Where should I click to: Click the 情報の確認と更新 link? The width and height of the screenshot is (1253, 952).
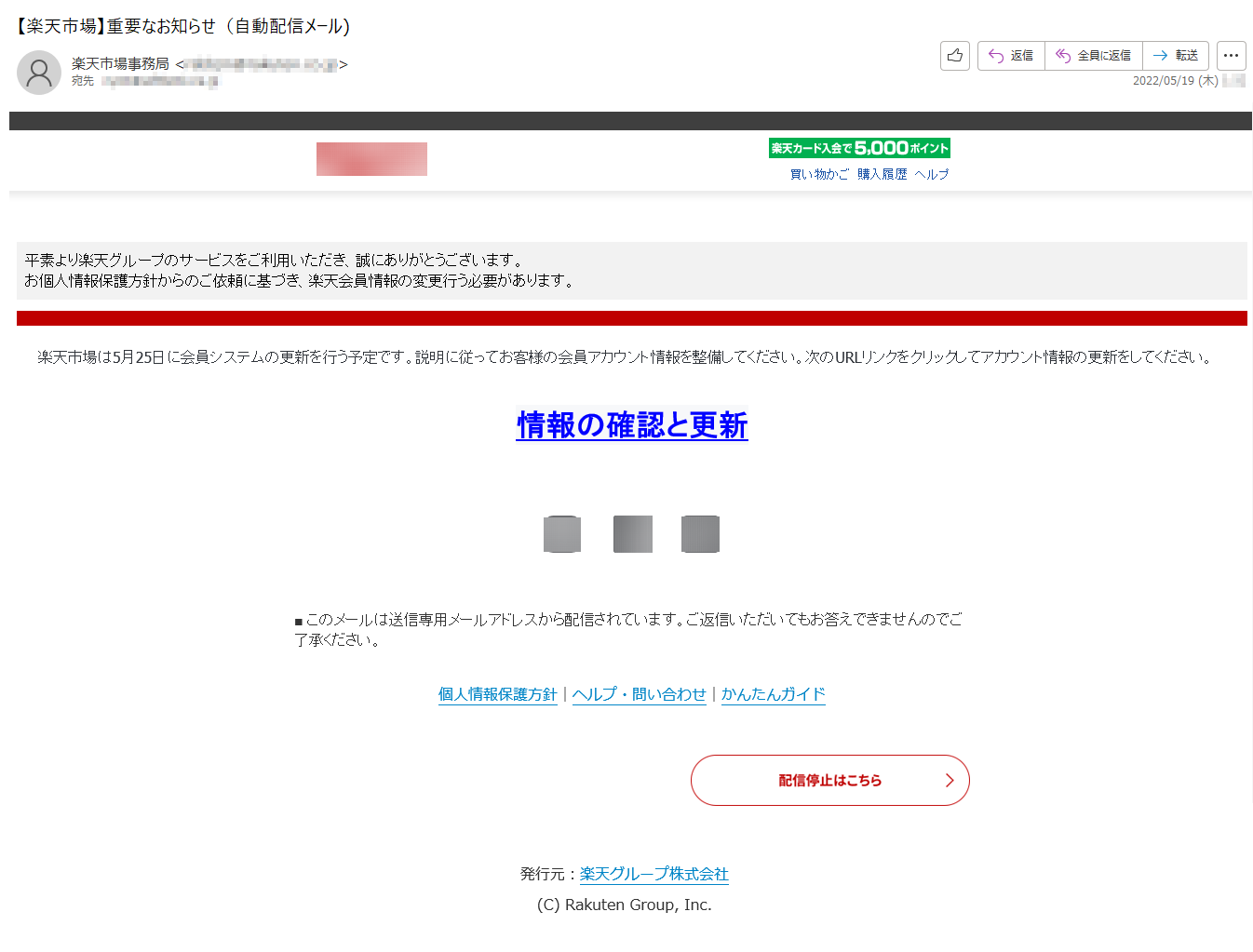click(632, 425)
